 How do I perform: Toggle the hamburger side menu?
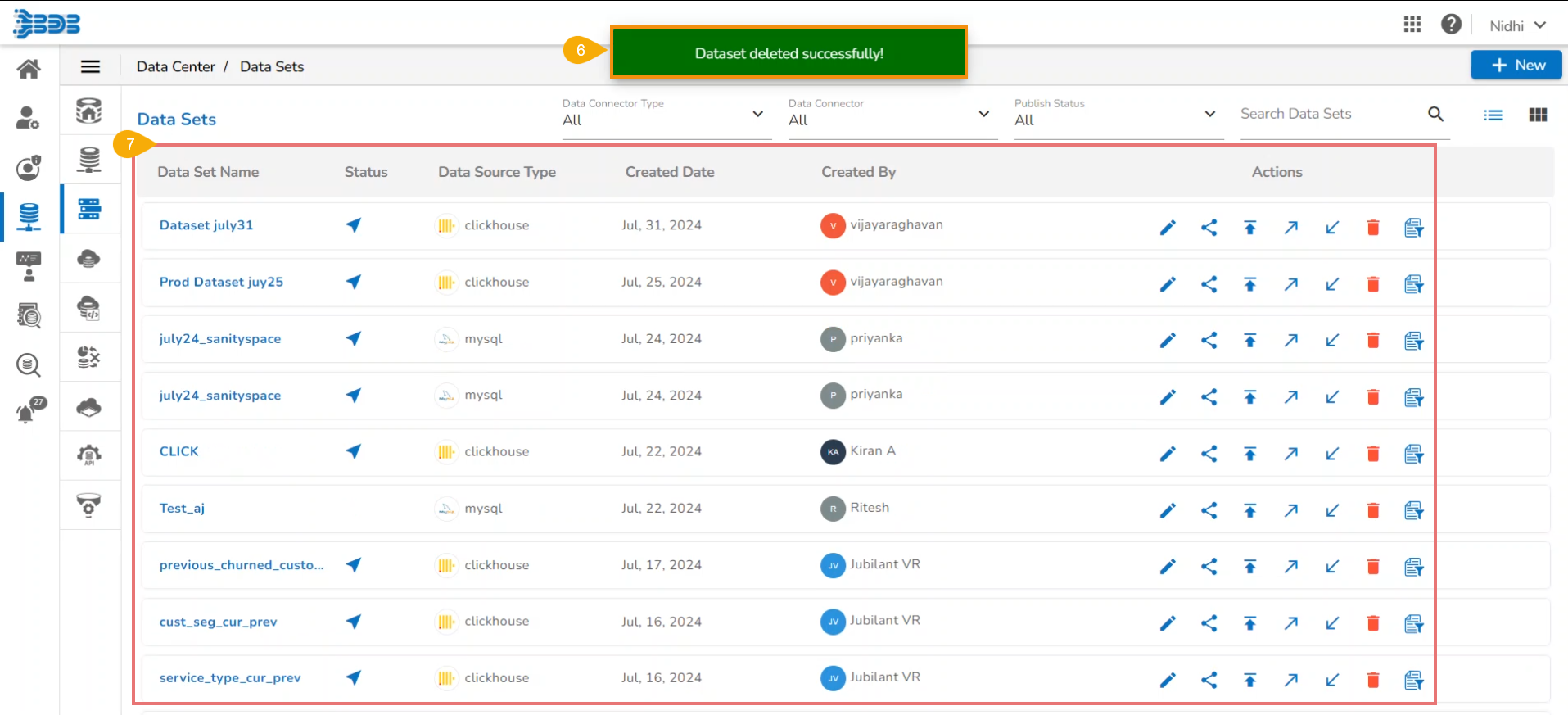(x=90, y=67)
